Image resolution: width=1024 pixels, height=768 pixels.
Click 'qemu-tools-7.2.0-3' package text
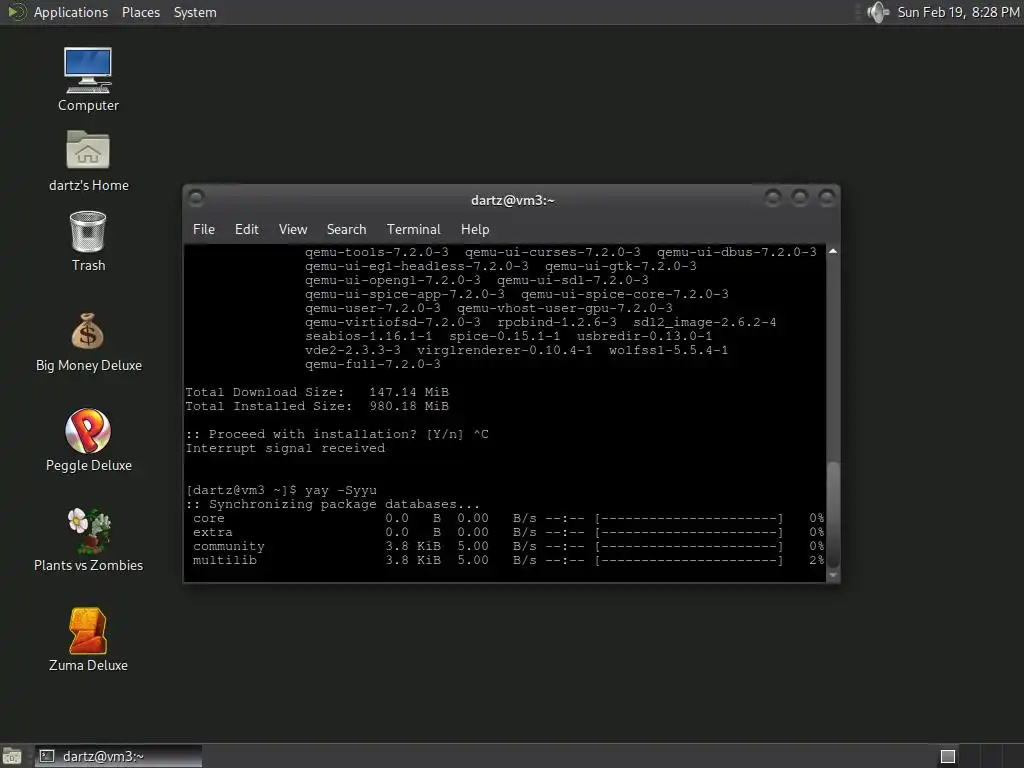(377, 252)
